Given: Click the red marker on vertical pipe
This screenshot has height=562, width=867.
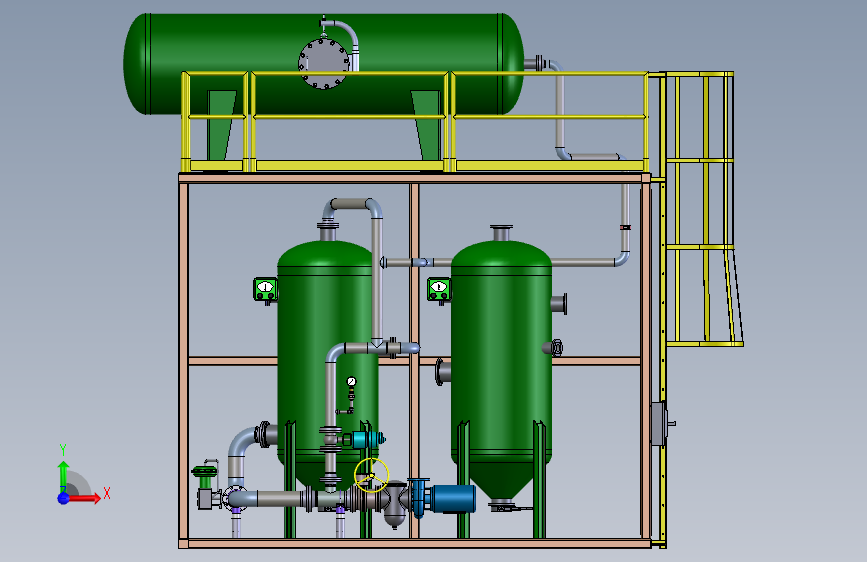Looking at the screenshot, I should click(625, 227).
